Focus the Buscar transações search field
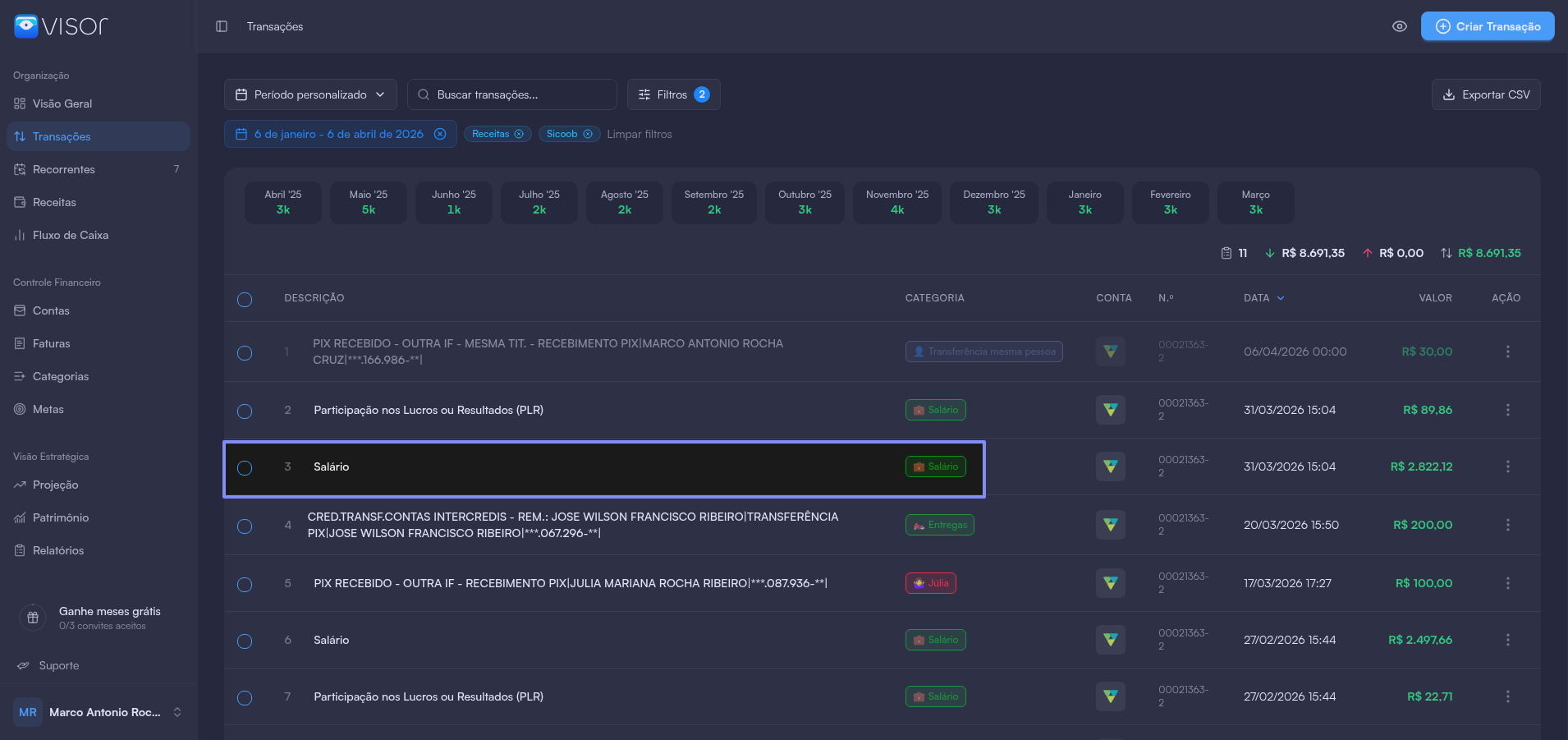This screenshot has width=1568, height=740. click(x=512, y=94)
